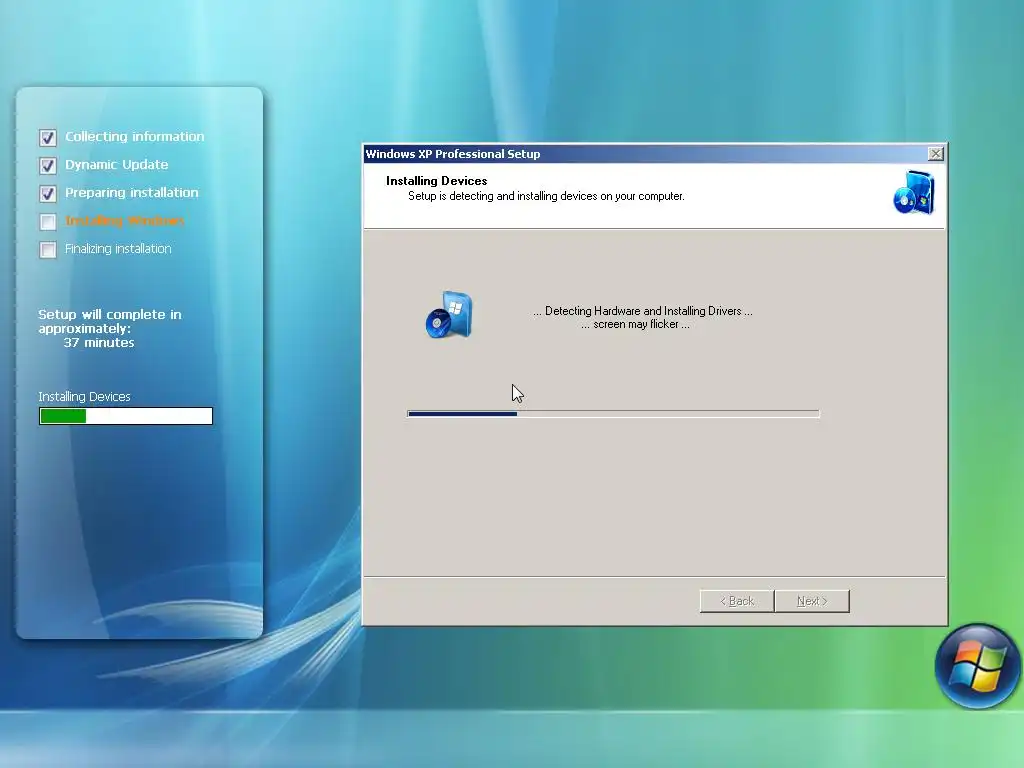Click the 'Preparing installation' step label
The image size is (1024, 768).
[x=131, y=193]
